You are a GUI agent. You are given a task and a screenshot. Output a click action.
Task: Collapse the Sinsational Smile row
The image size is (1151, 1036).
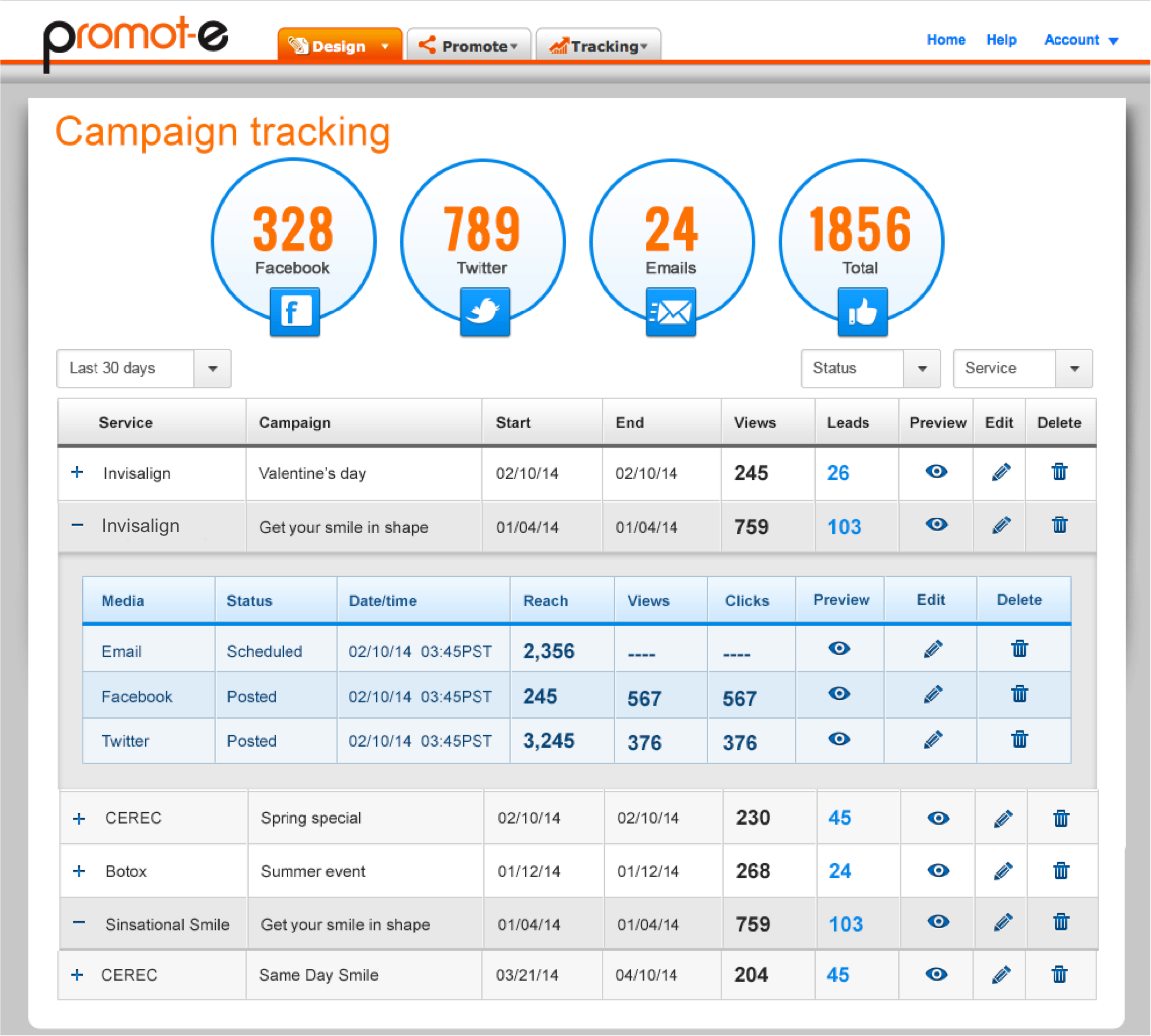coord(79,923)
